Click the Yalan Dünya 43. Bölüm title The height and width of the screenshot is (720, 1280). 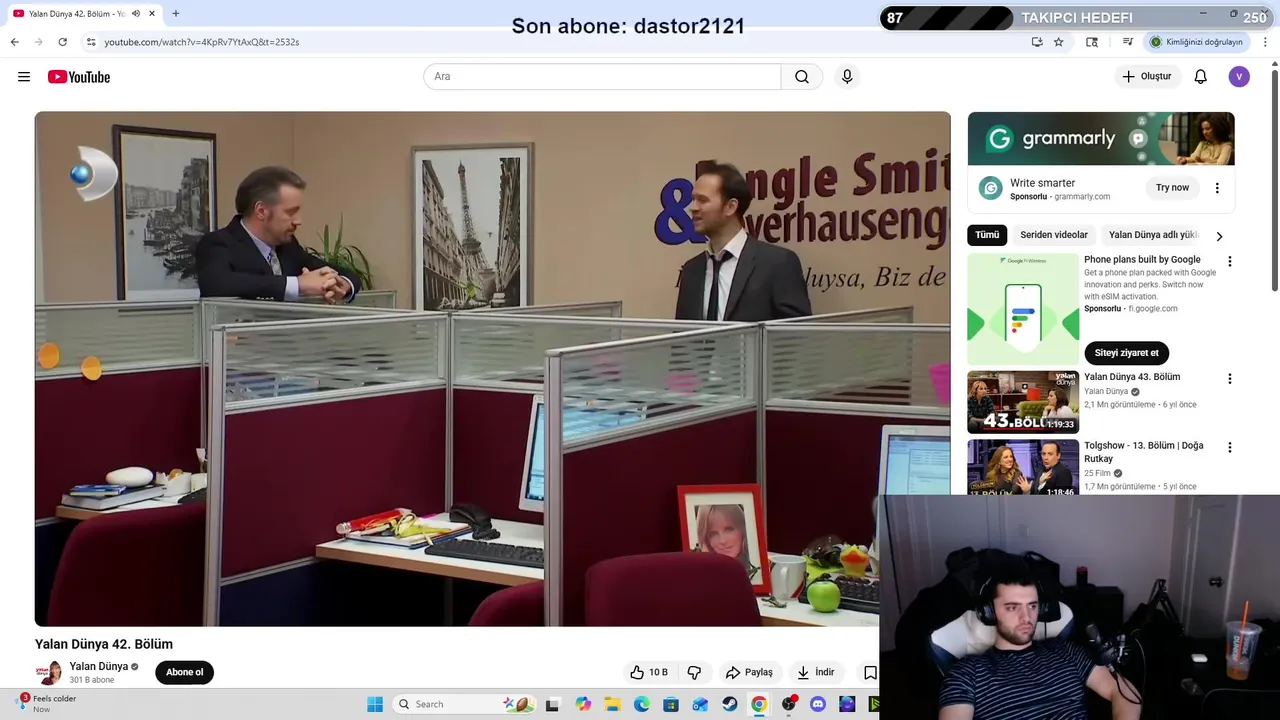tap(1132, 377)
